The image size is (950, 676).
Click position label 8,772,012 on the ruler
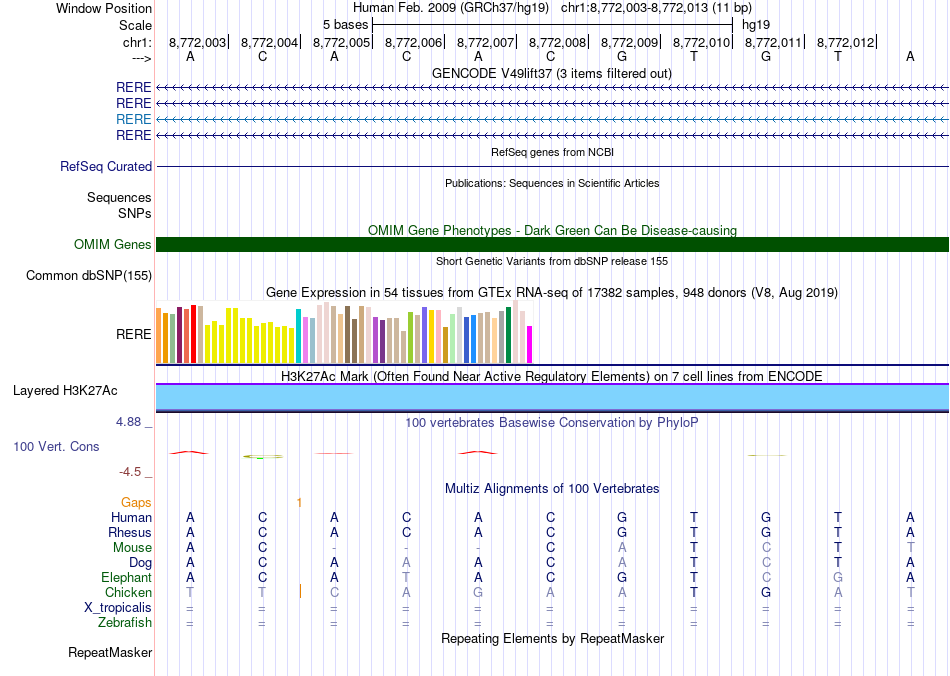tap(845, 42)
